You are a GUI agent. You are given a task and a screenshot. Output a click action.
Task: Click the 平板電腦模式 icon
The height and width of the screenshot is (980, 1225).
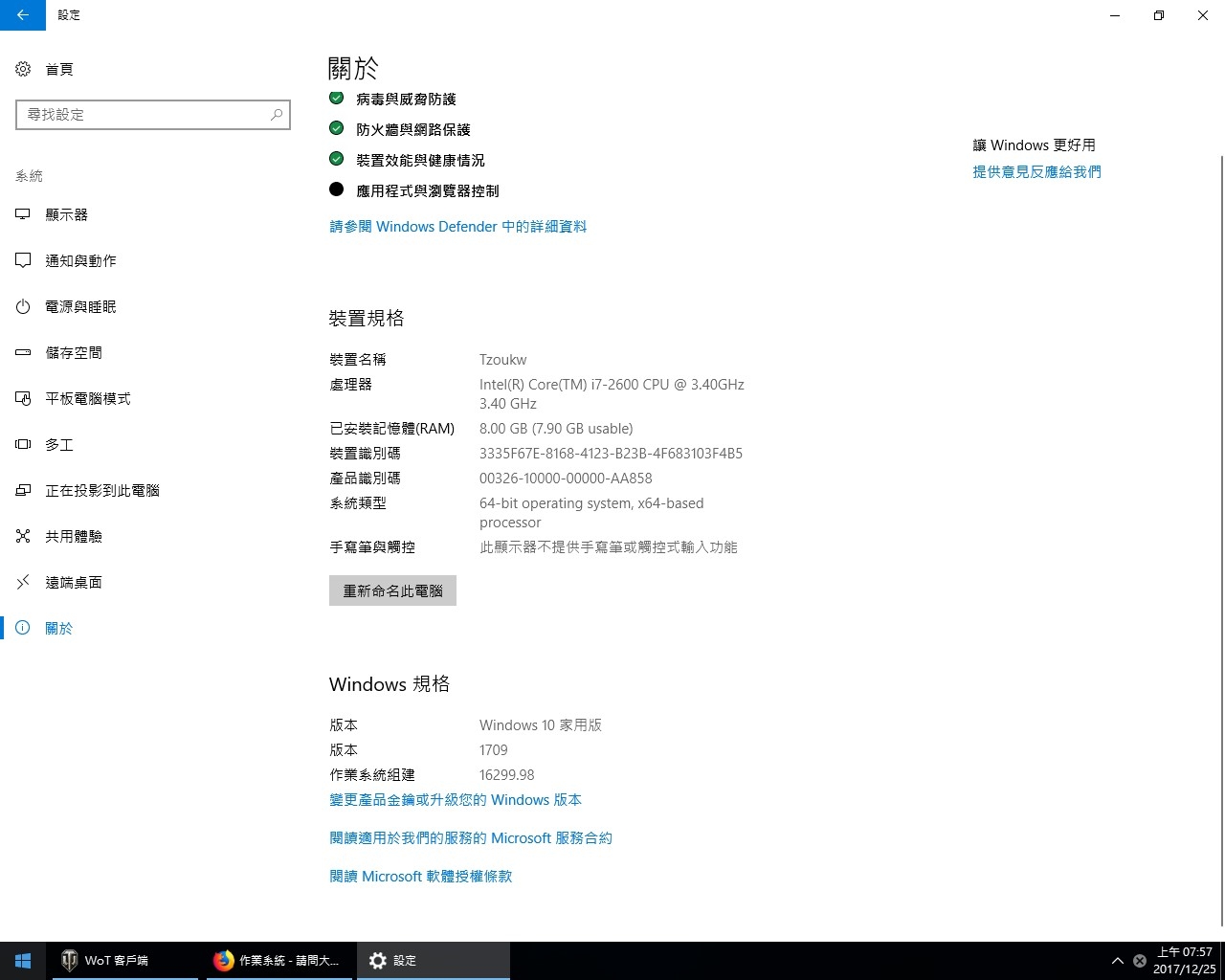coord(23,398)
